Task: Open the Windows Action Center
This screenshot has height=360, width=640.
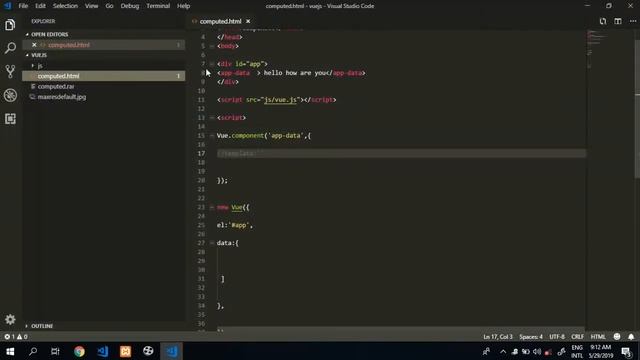Action: pyautogui.click(x=627, y=351)
